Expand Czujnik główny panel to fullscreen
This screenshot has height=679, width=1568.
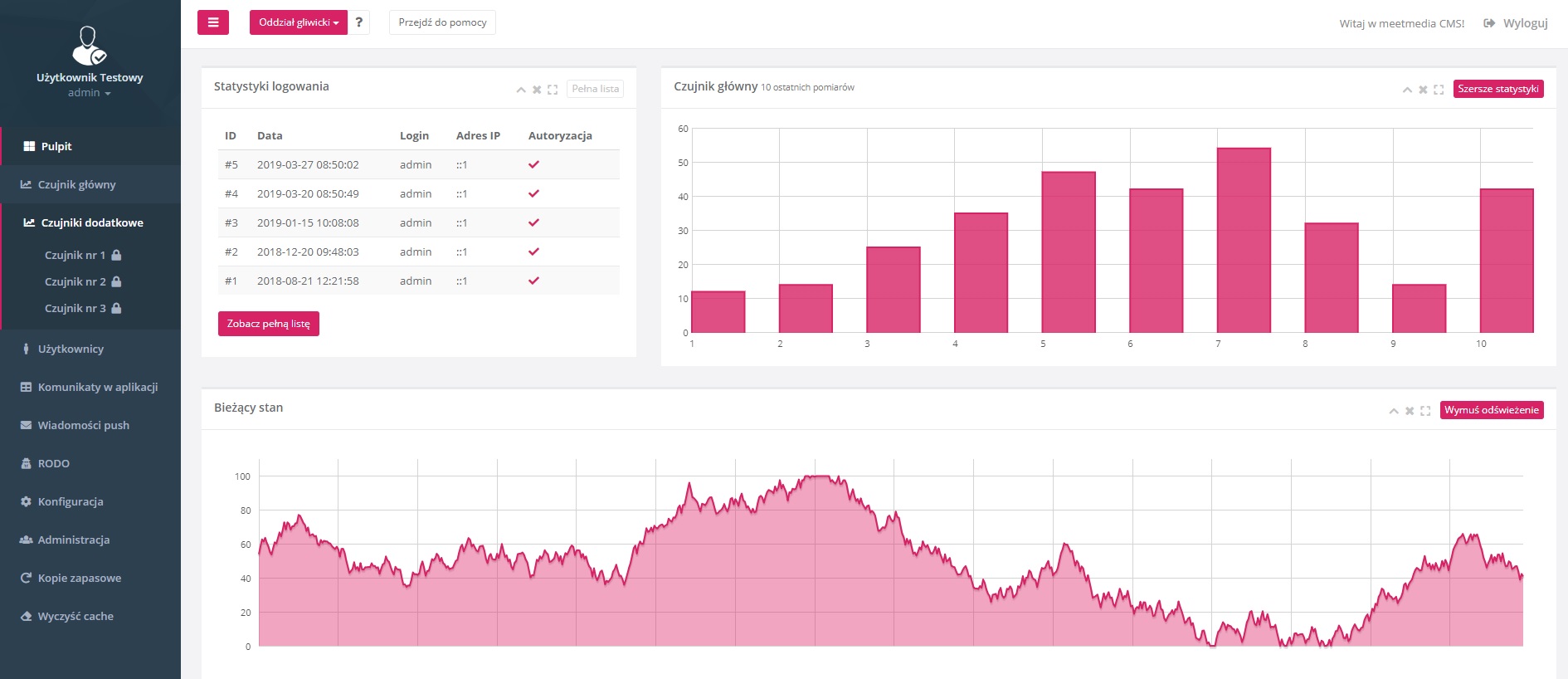pos(1439,90)
